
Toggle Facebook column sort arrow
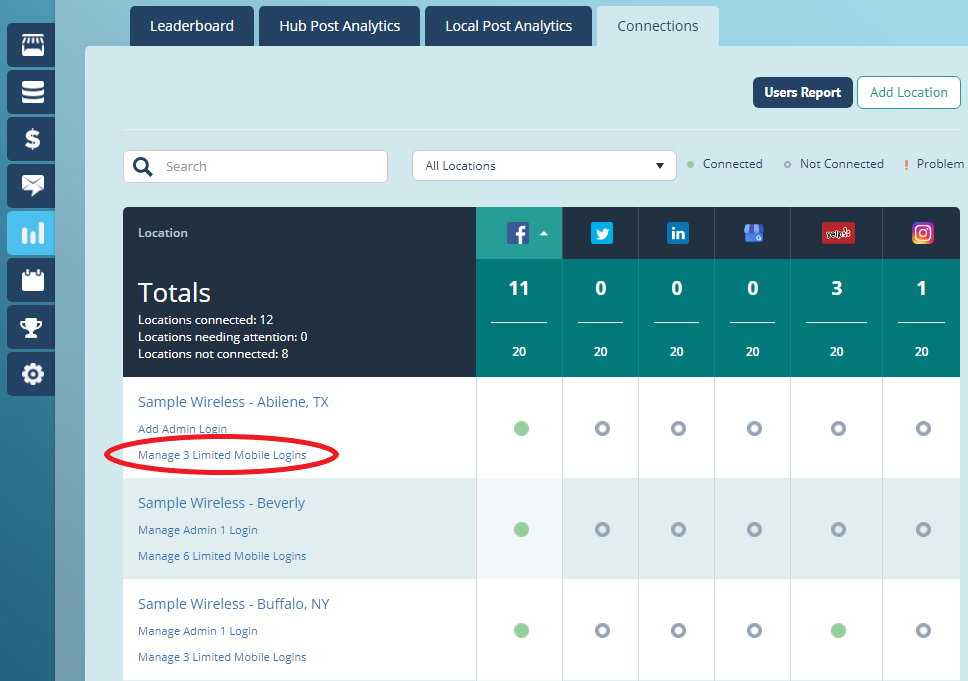tap(544, 233)
